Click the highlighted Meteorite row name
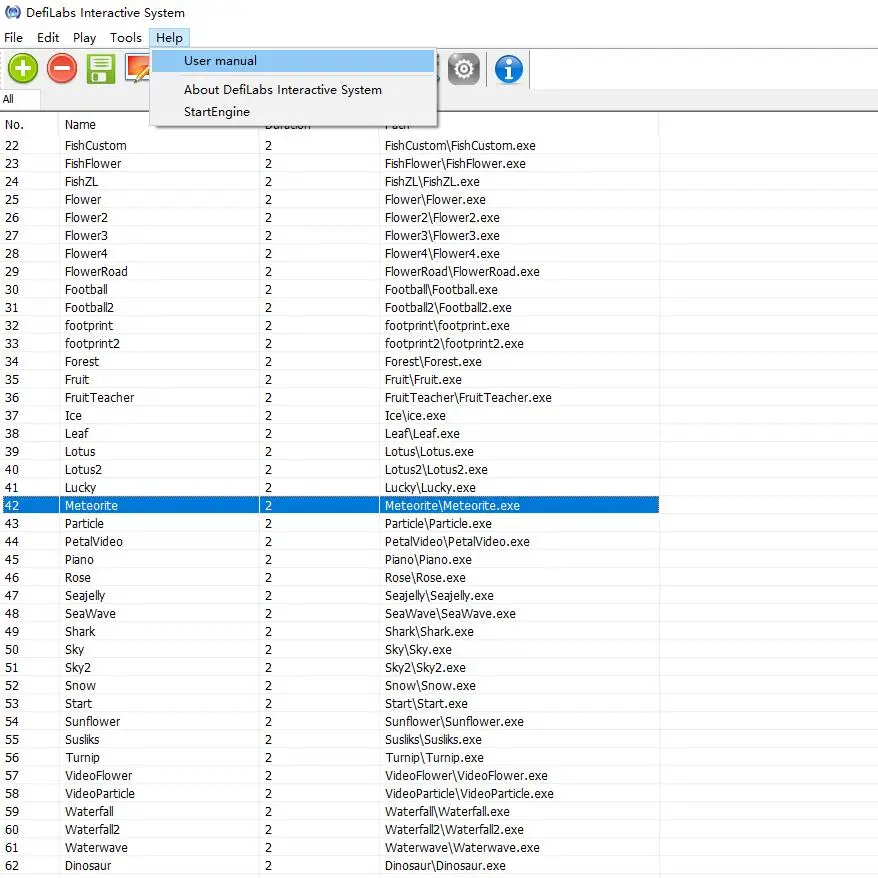Viewport: 878px width, 878px height. pos(91,506)
